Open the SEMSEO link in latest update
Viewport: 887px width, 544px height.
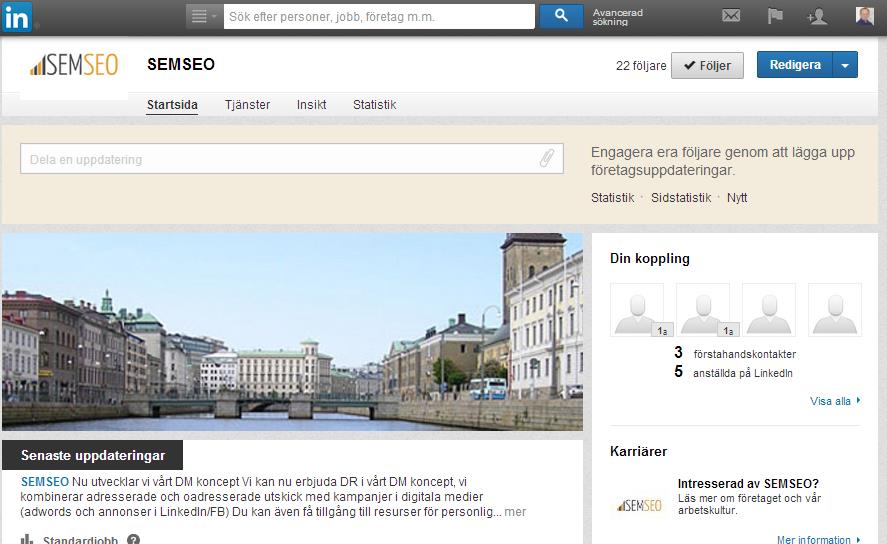(45, 482)
